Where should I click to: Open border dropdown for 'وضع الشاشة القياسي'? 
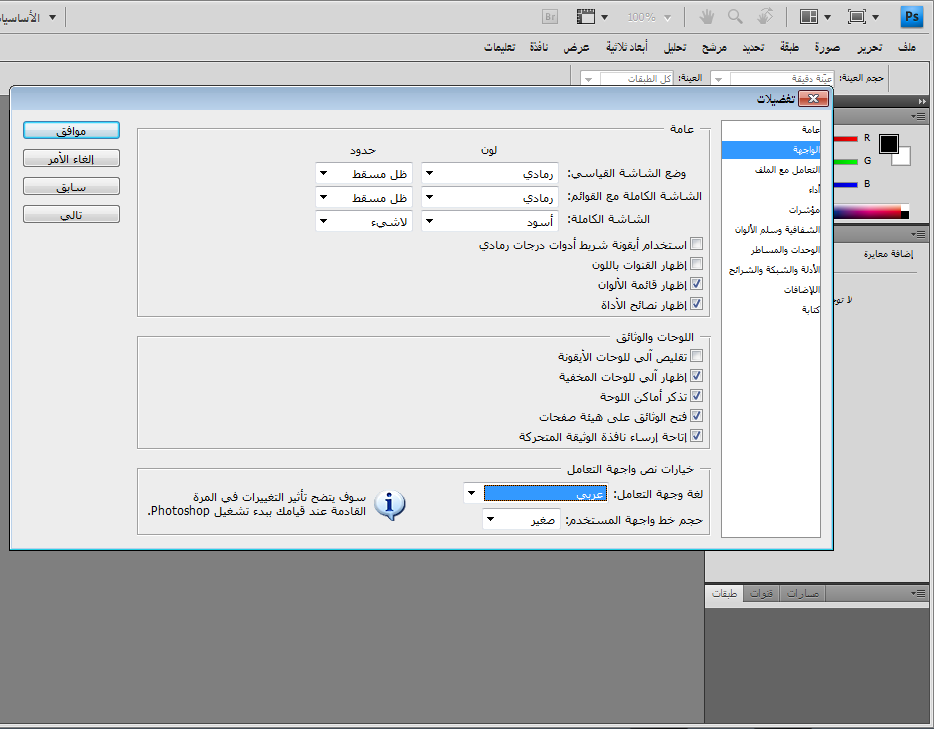point(364,174)
